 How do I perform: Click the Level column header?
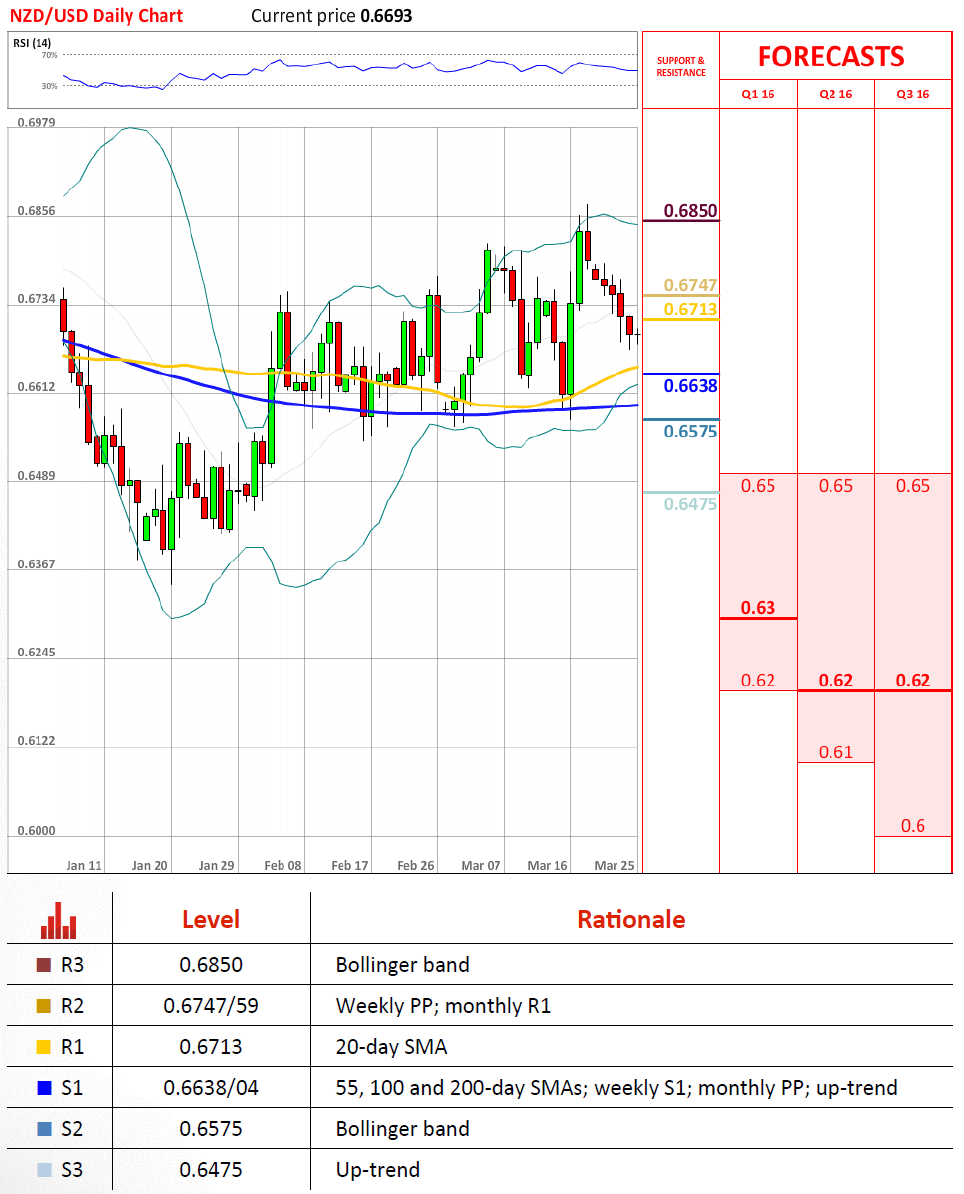coord(211,919)
